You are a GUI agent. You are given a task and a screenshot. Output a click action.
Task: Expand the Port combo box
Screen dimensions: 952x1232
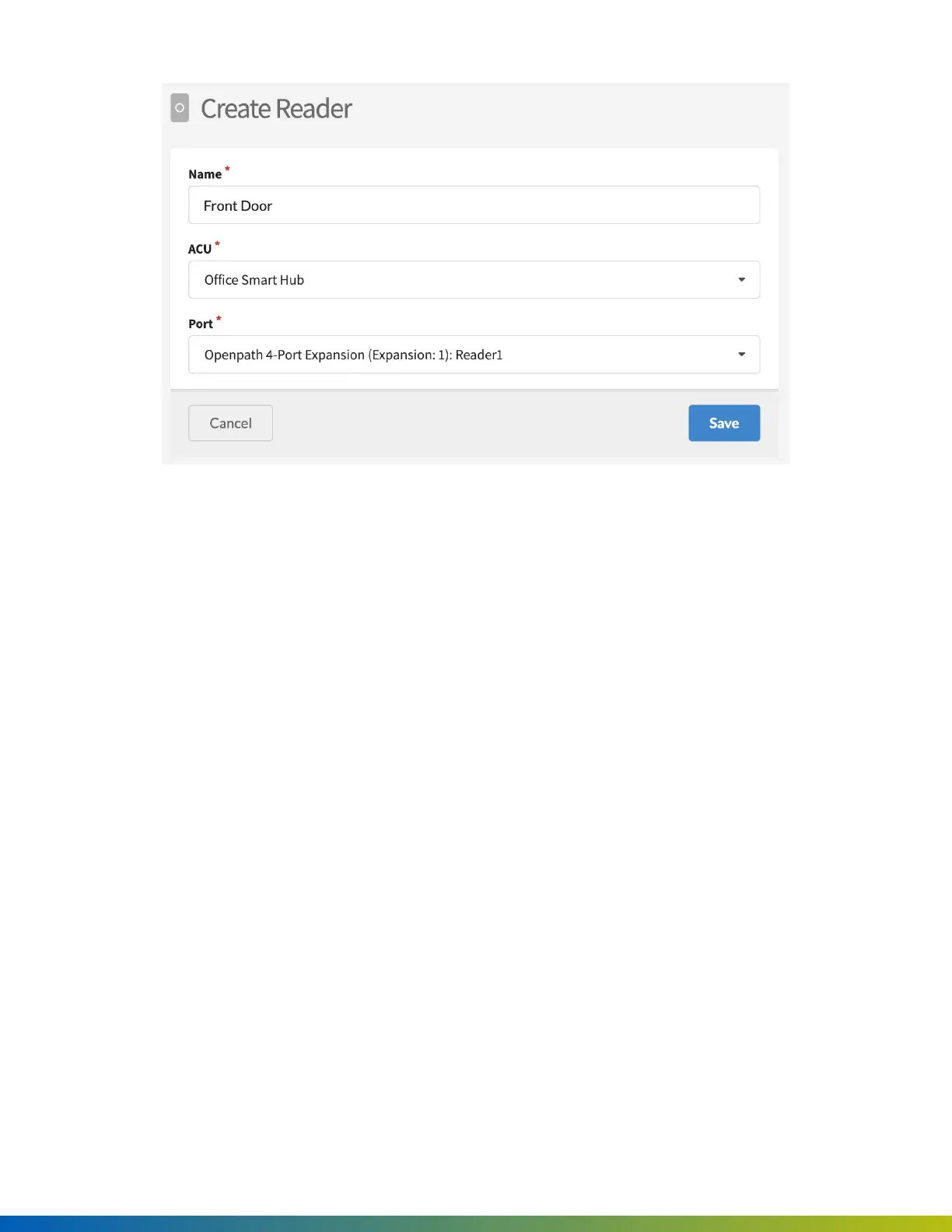pyautogui.click(x=607, y=355)
